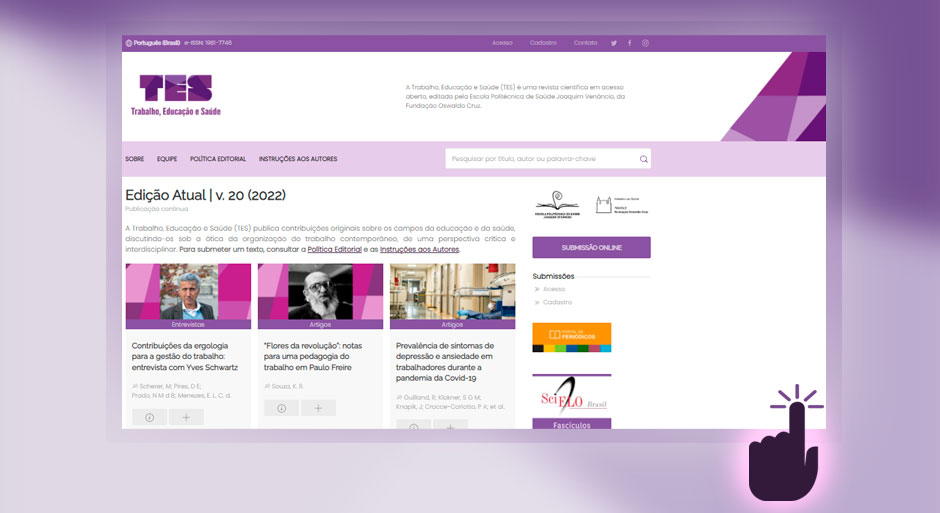Open the EQUIPE menu

pyautogui.click(x=167, y=159)
